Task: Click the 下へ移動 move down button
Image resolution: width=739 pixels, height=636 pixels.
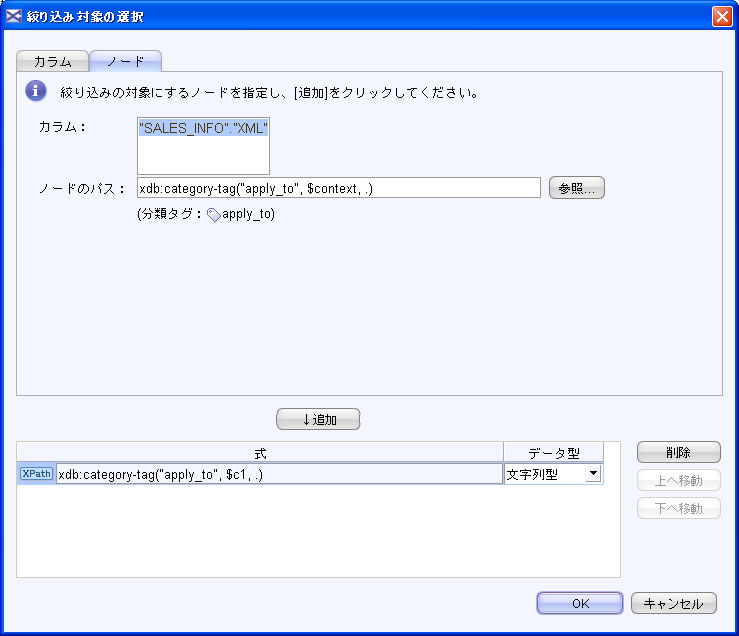Action: tap(679, 508)
